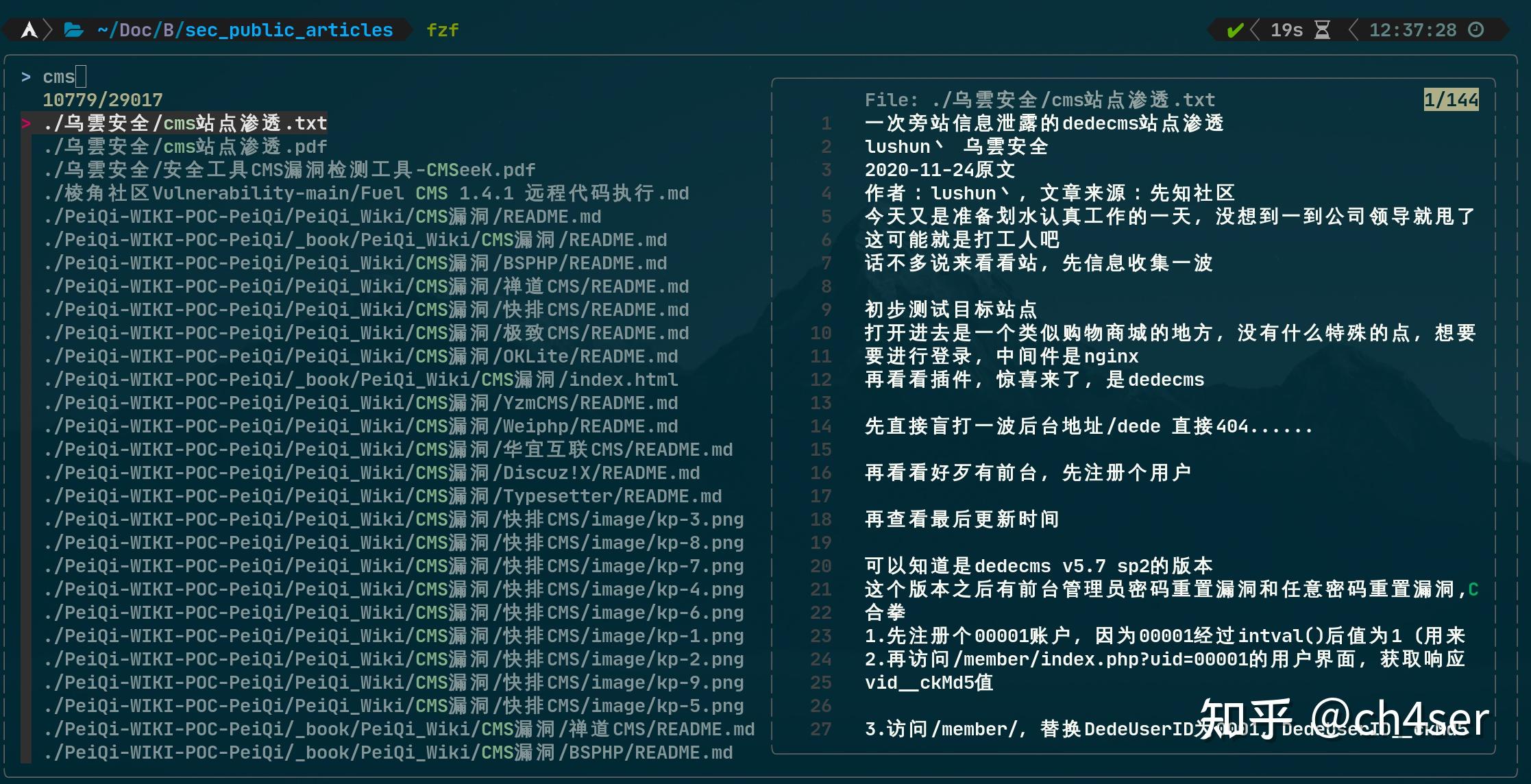The width and height of the screenshot is (1531, 784).
Task: Select CMS漏洞/index.html result
Action: click(x=360, y=380)
